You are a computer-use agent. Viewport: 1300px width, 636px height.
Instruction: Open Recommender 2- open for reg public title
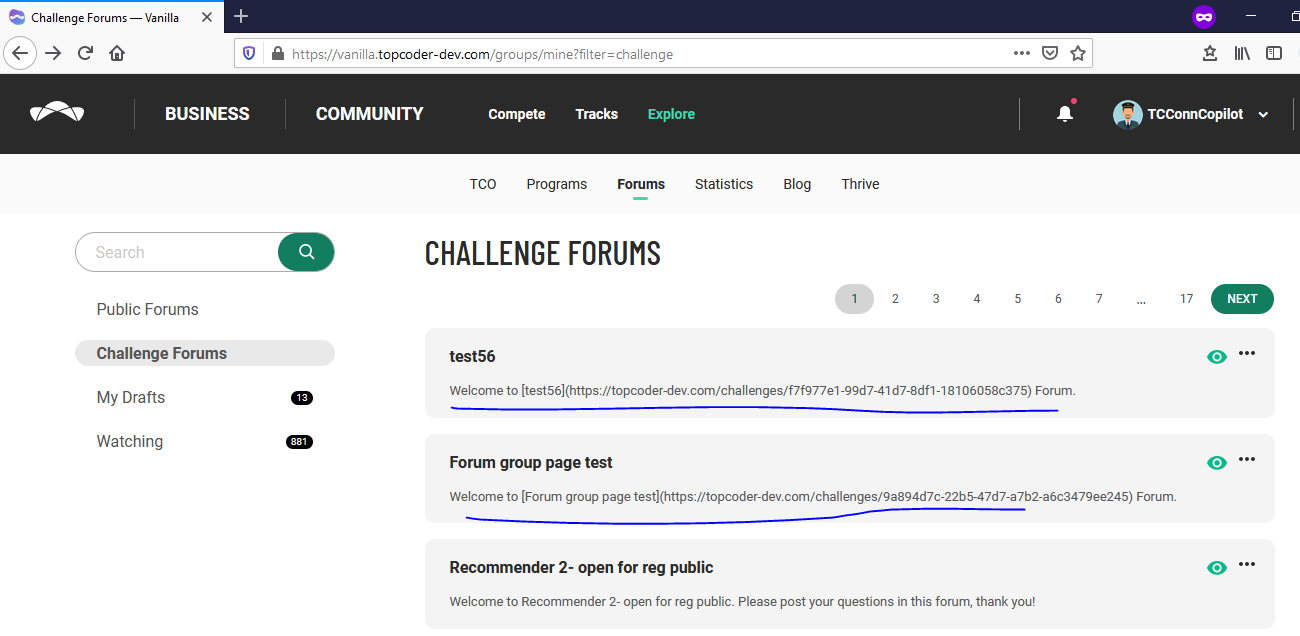tap(581, 567)
